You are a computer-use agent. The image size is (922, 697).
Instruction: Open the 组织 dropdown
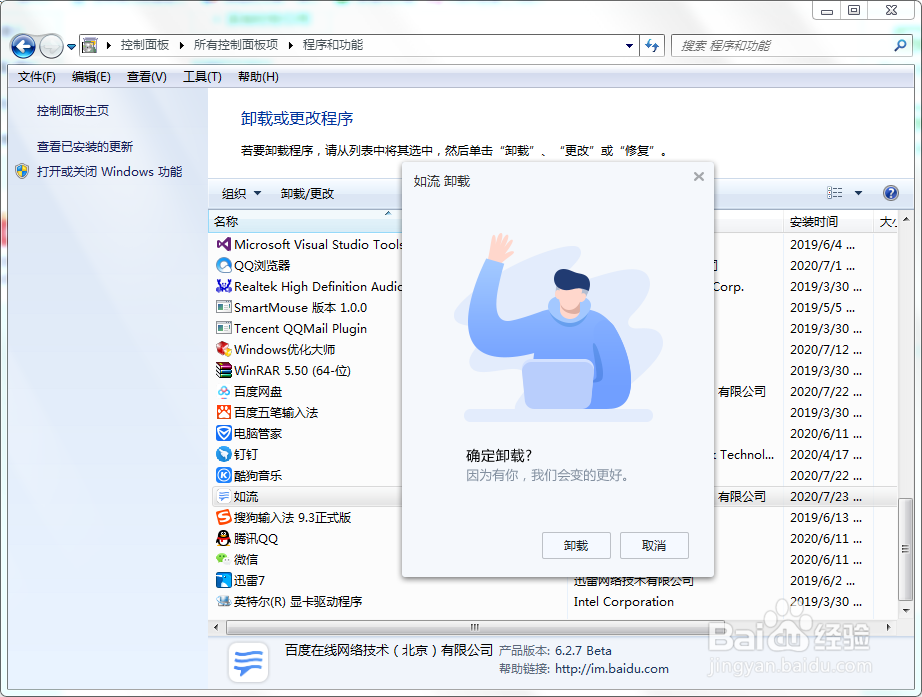click(241, 194)
